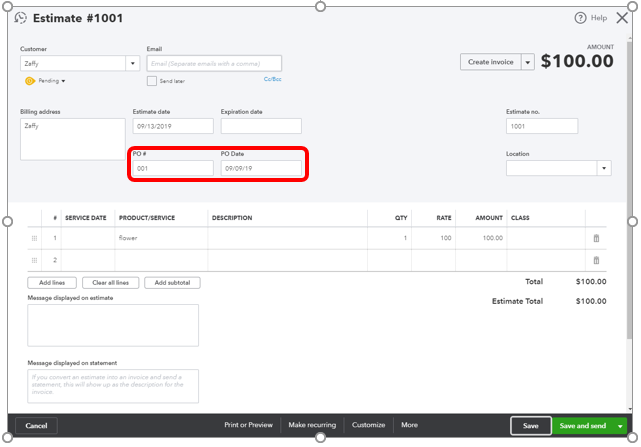Click the Create invoice button
The height and width of the screenshot is (447, 641).
(491, 62)
